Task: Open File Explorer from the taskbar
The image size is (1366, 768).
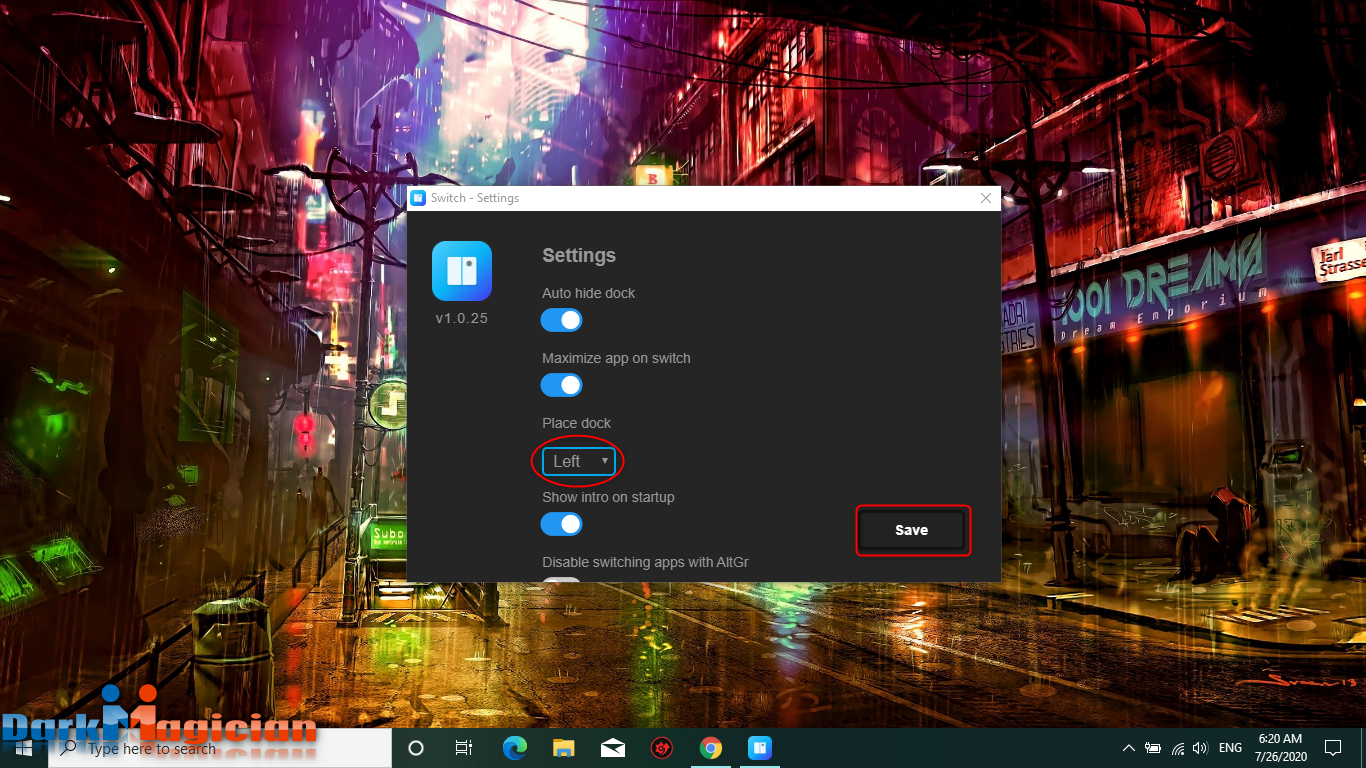Action: (564, 748)
